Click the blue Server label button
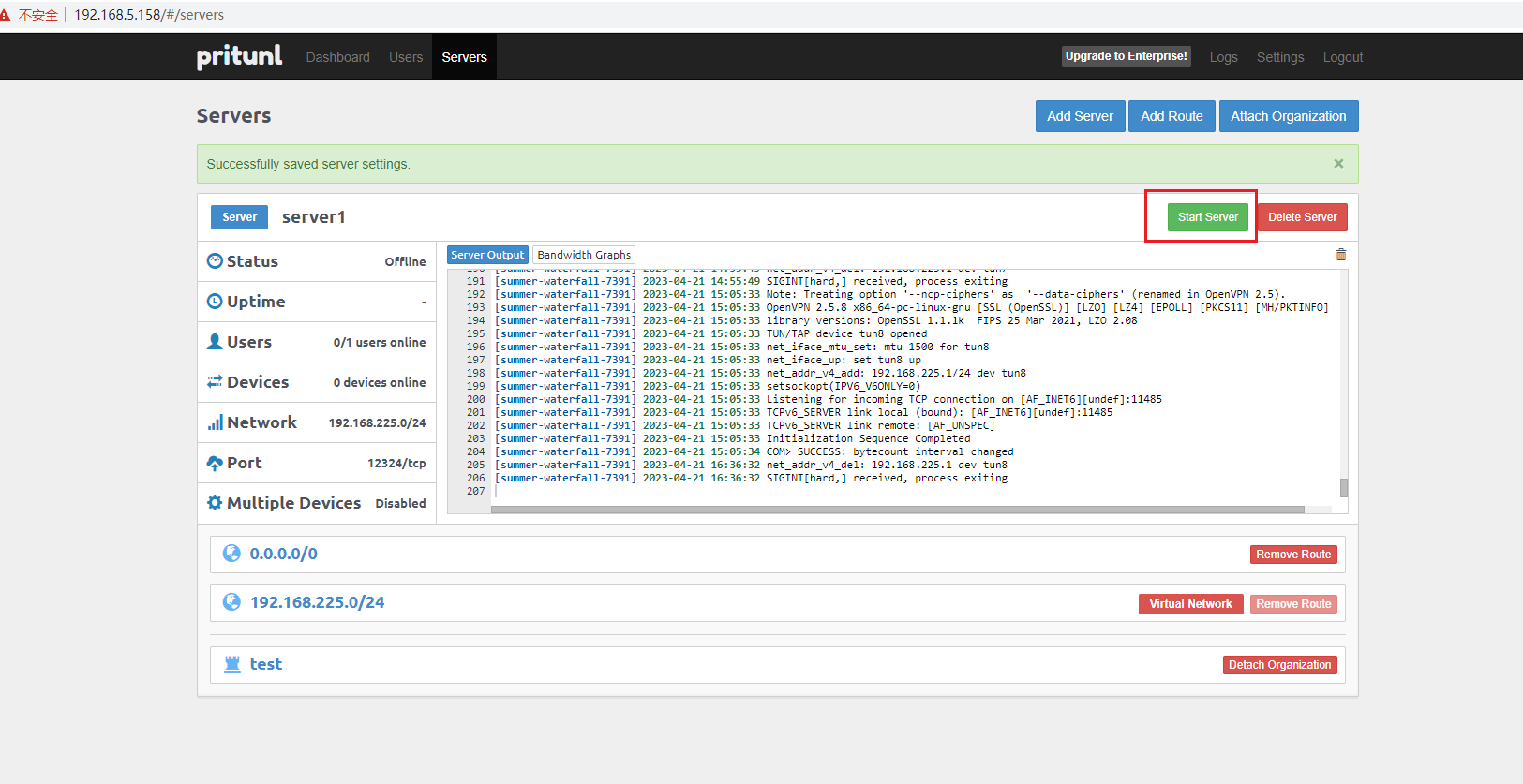 [x=240, y=217]
